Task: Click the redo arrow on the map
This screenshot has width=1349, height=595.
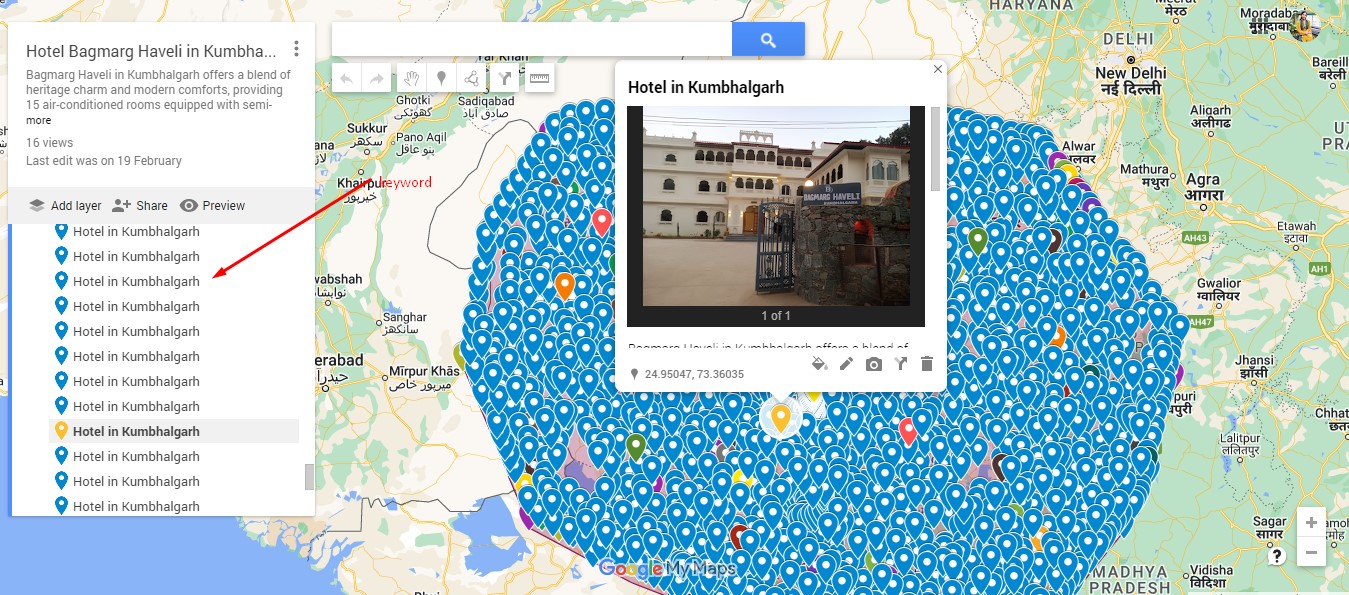Action: 377,77
